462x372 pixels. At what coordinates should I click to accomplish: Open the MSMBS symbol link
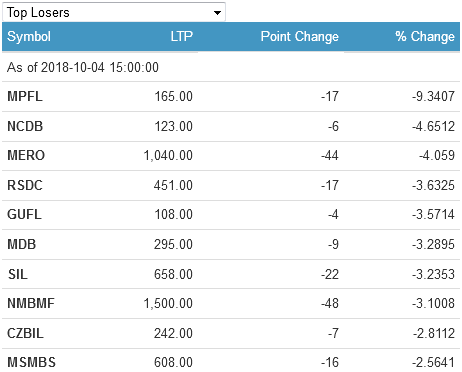pyautogui.click(x=31, y=362)
